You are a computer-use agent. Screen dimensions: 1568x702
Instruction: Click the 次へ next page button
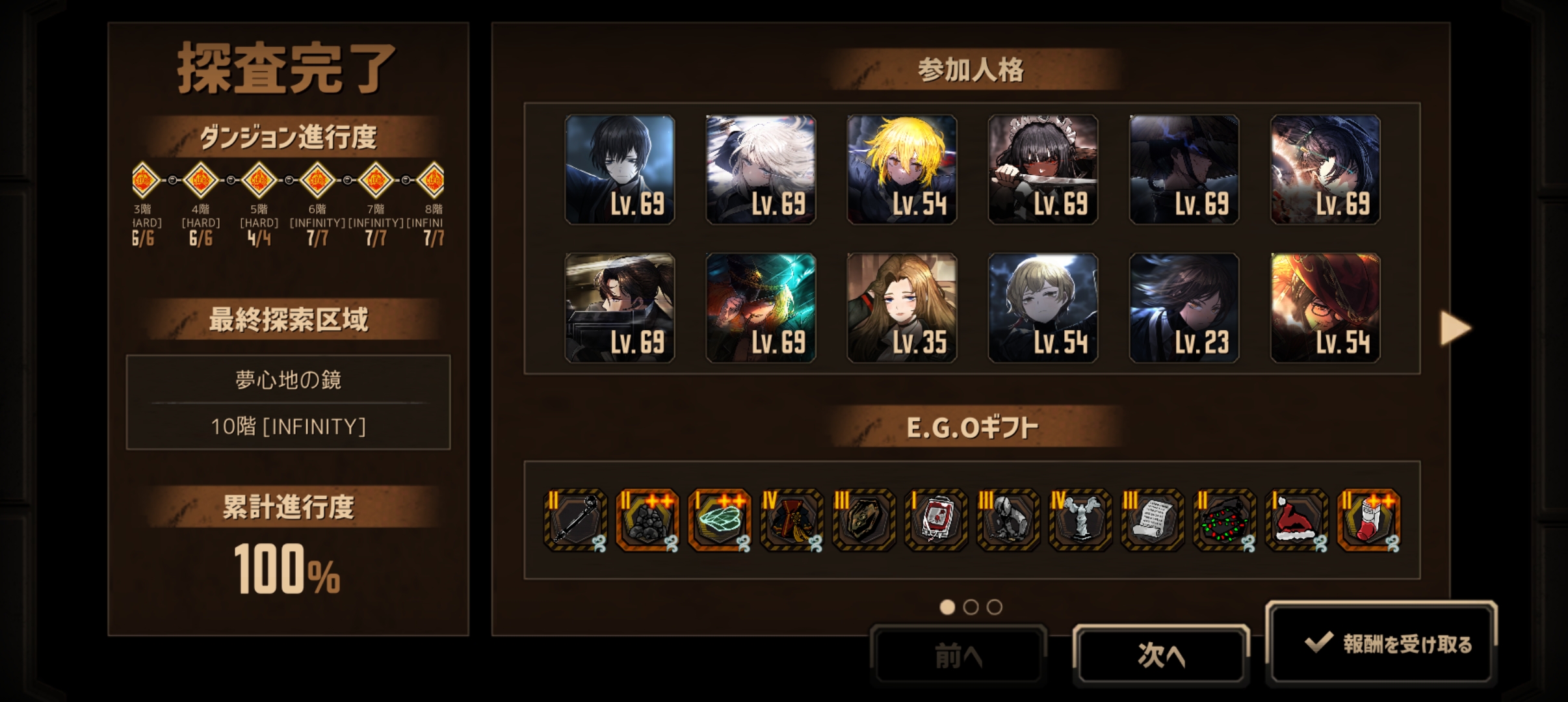click(x=1161, y=655)
